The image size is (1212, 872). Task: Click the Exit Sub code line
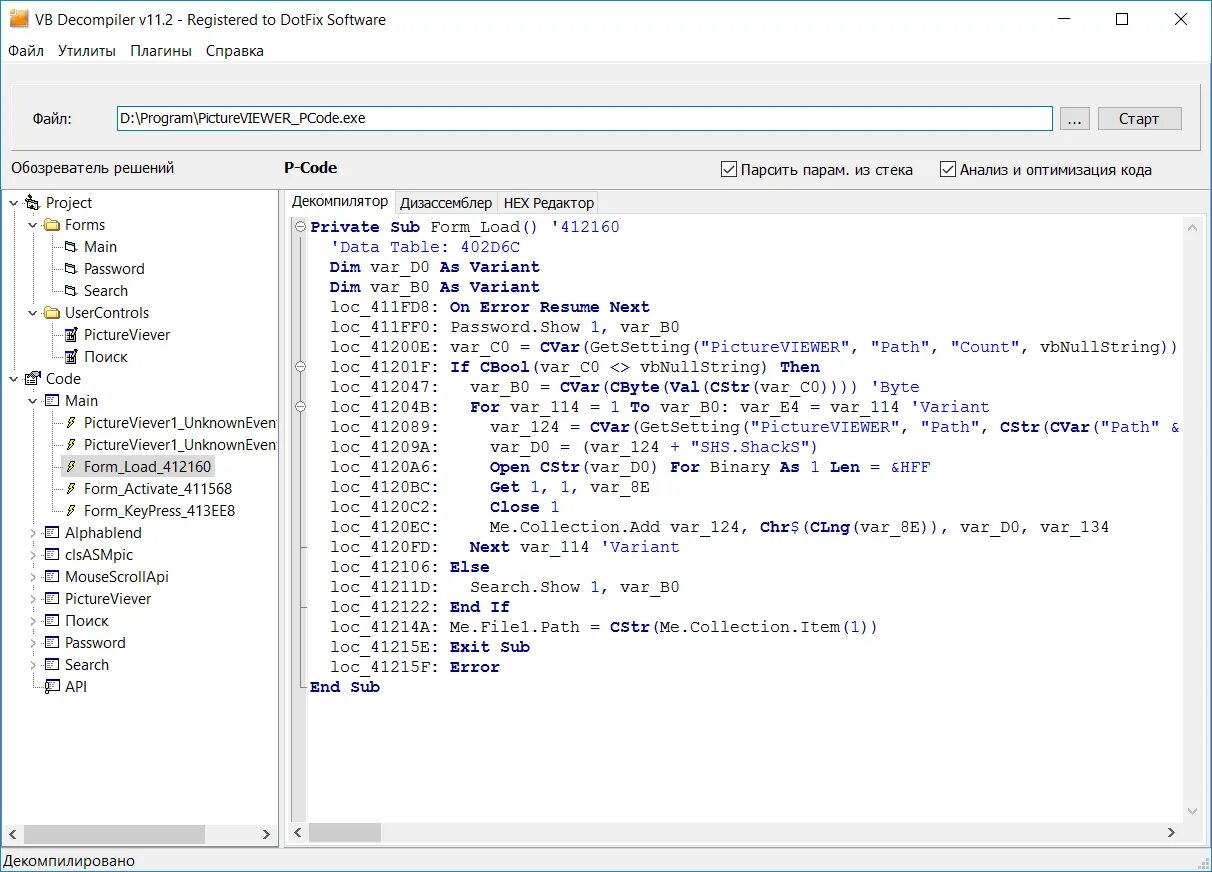click(x=430, y=647)
